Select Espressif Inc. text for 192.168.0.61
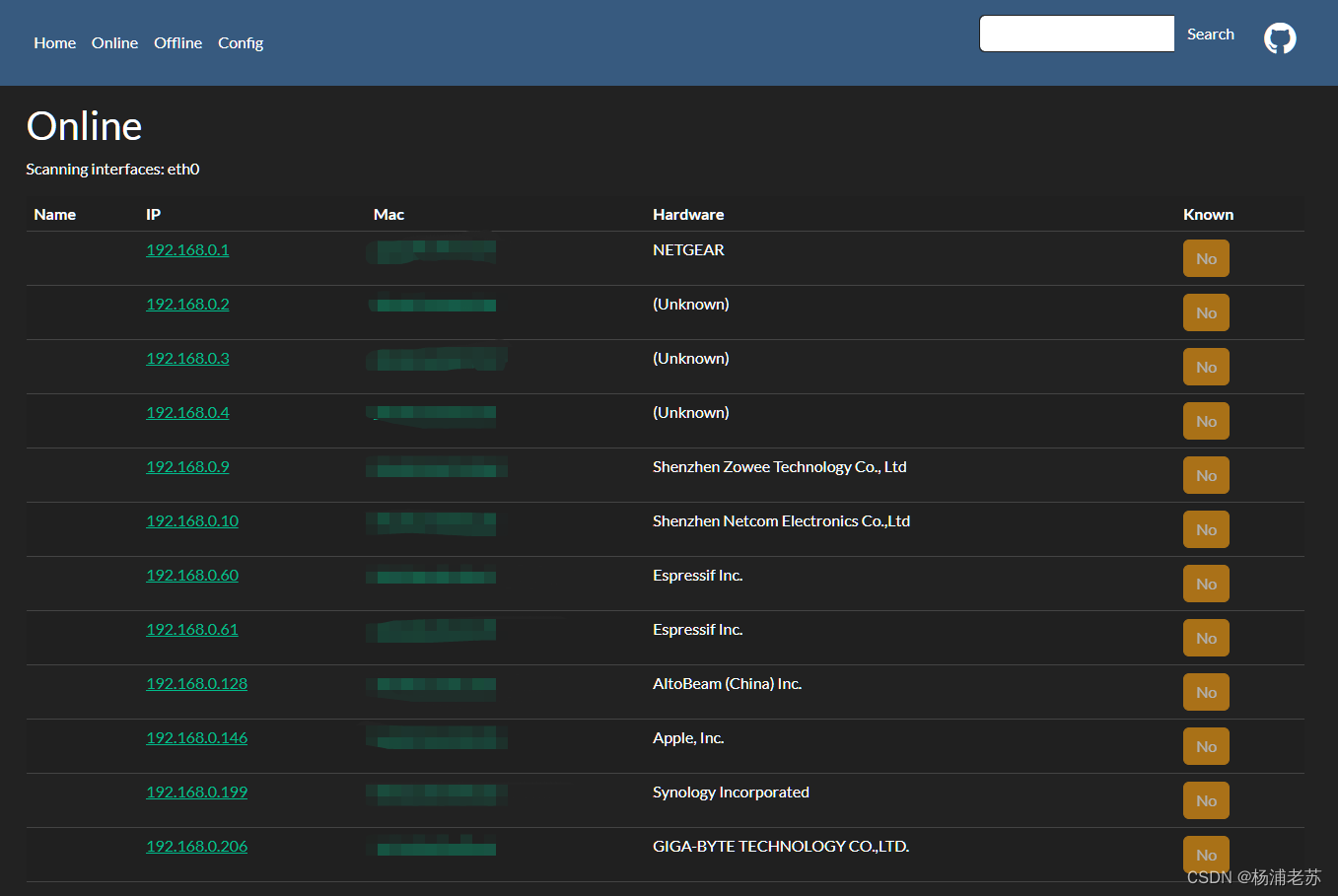This screenshot has height=896, width=1338. (697, 629)
